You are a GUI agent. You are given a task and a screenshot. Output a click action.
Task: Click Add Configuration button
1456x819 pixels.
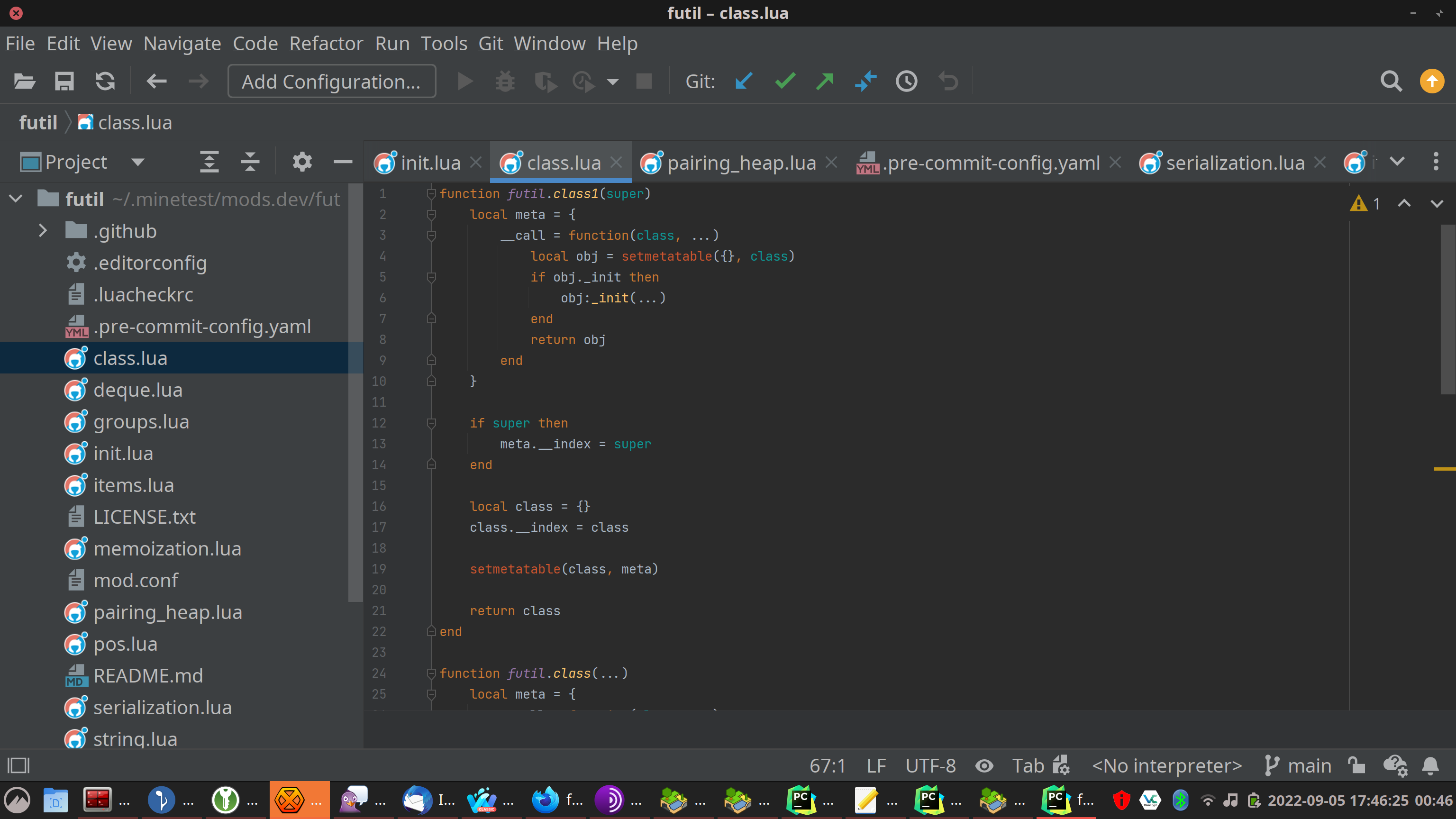point(331,82)
